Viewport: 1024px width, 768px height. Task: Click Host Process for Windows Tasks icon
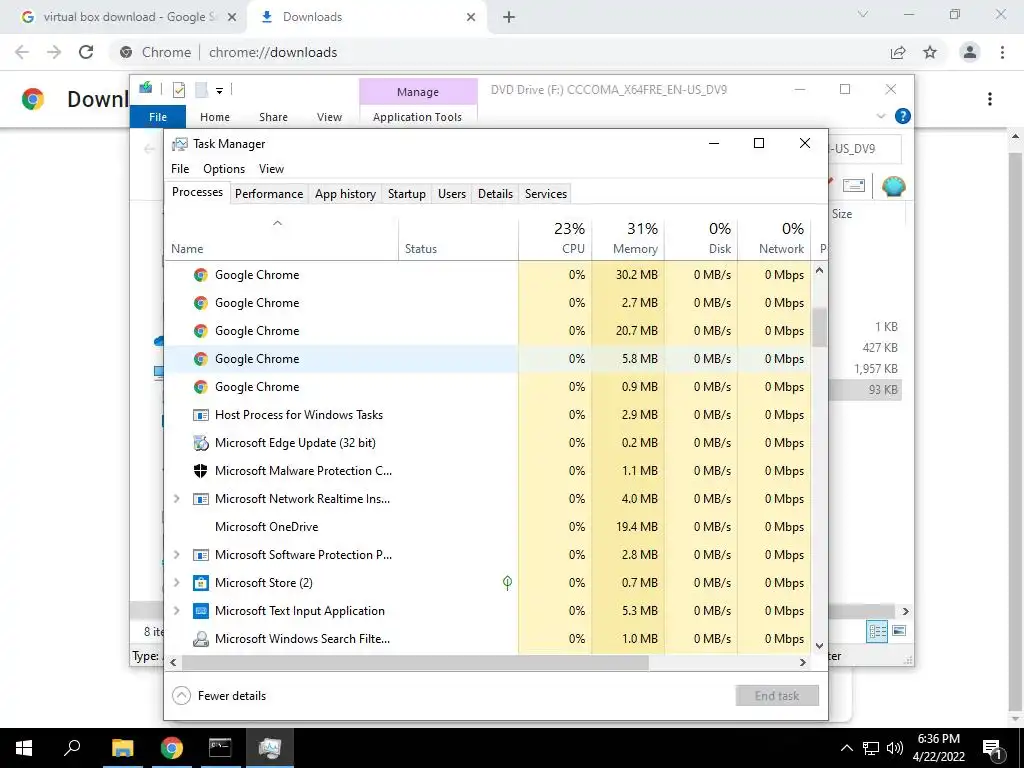pos(200,415)
